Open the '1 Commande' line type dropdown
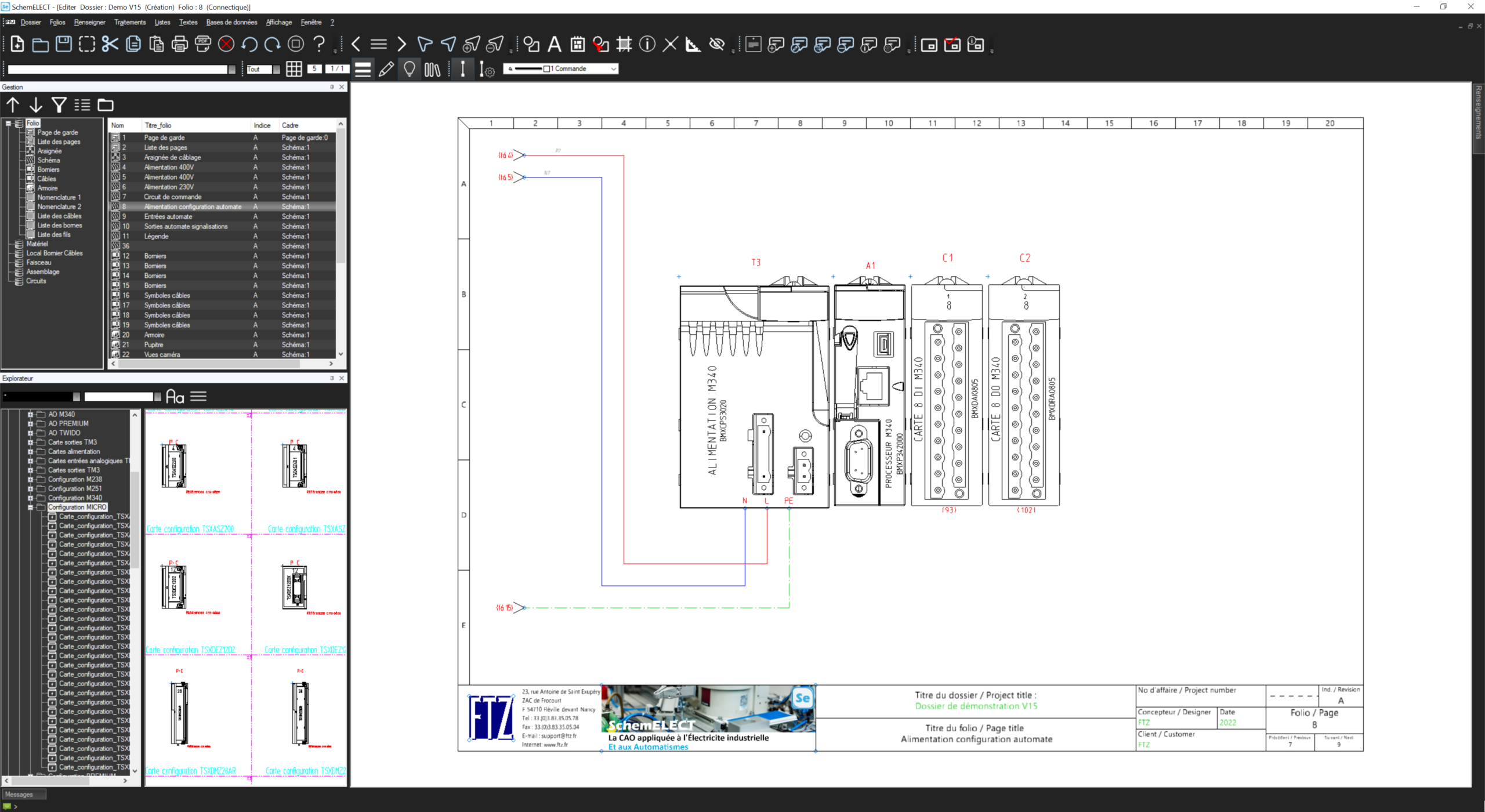1485x812 pixels. click(613, 69)
